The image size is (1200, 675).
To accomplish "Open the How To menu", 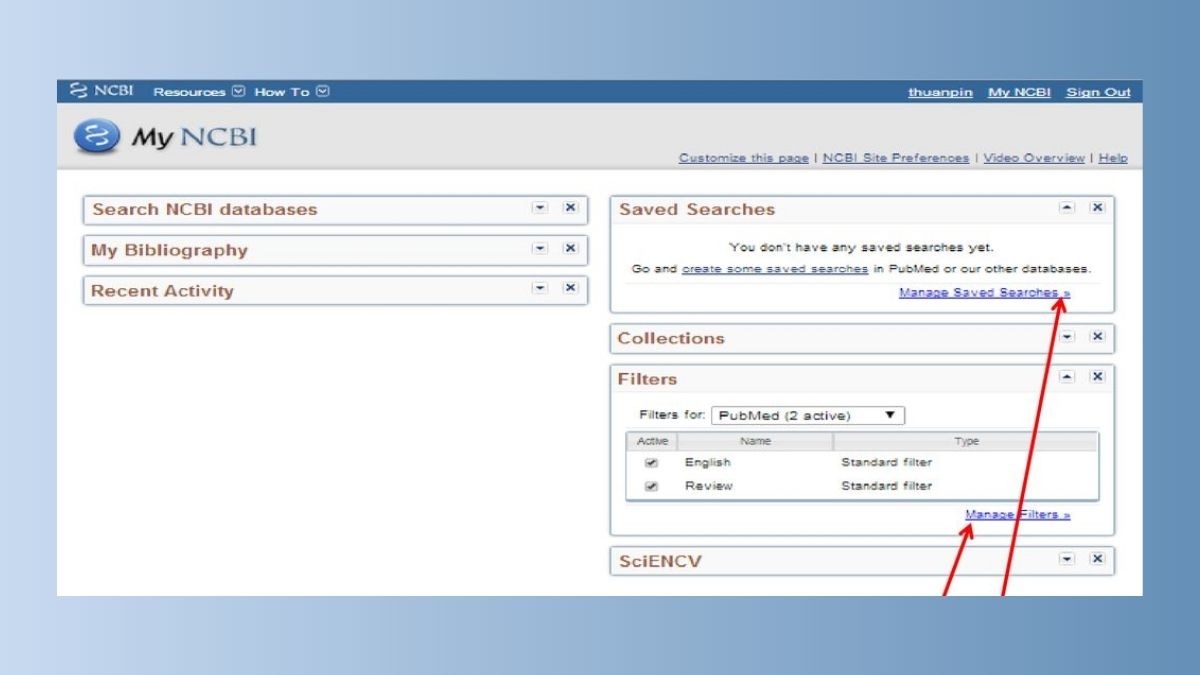I will click(291, 92).
